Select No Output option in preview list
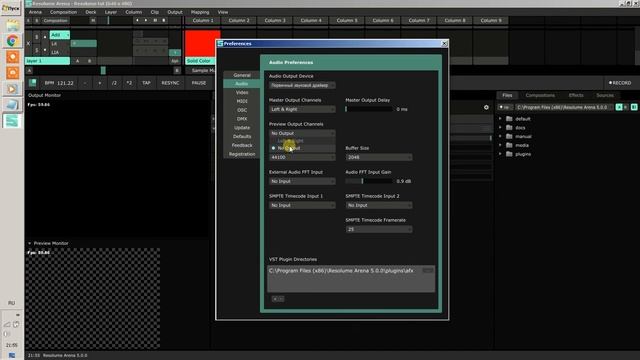This screenshot has height=360, width=640. [x=302, y=148]
